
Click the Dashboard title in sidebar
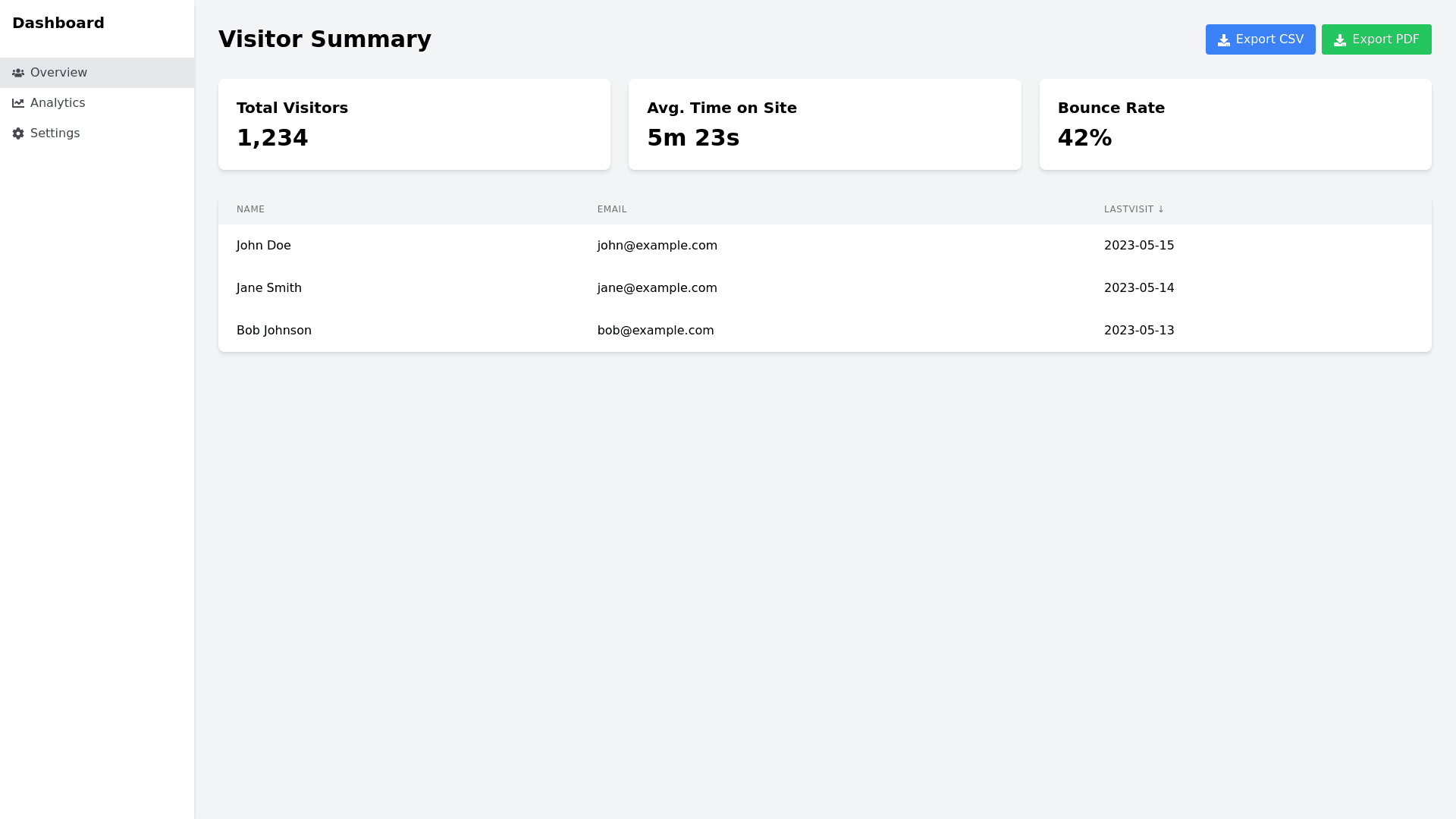click(58, 23)
